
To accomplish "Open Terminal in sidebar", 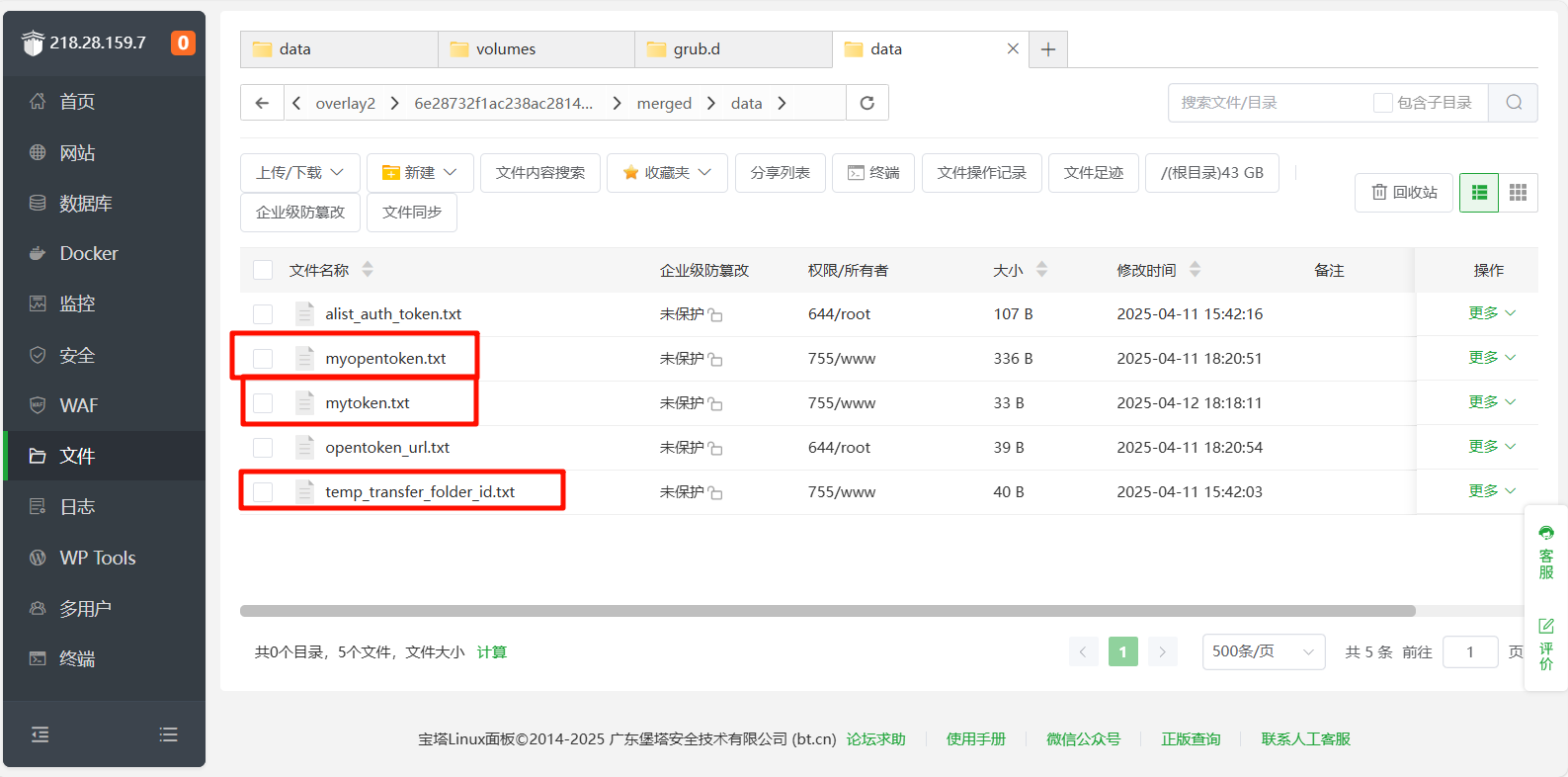I will (x=104, y=658).
